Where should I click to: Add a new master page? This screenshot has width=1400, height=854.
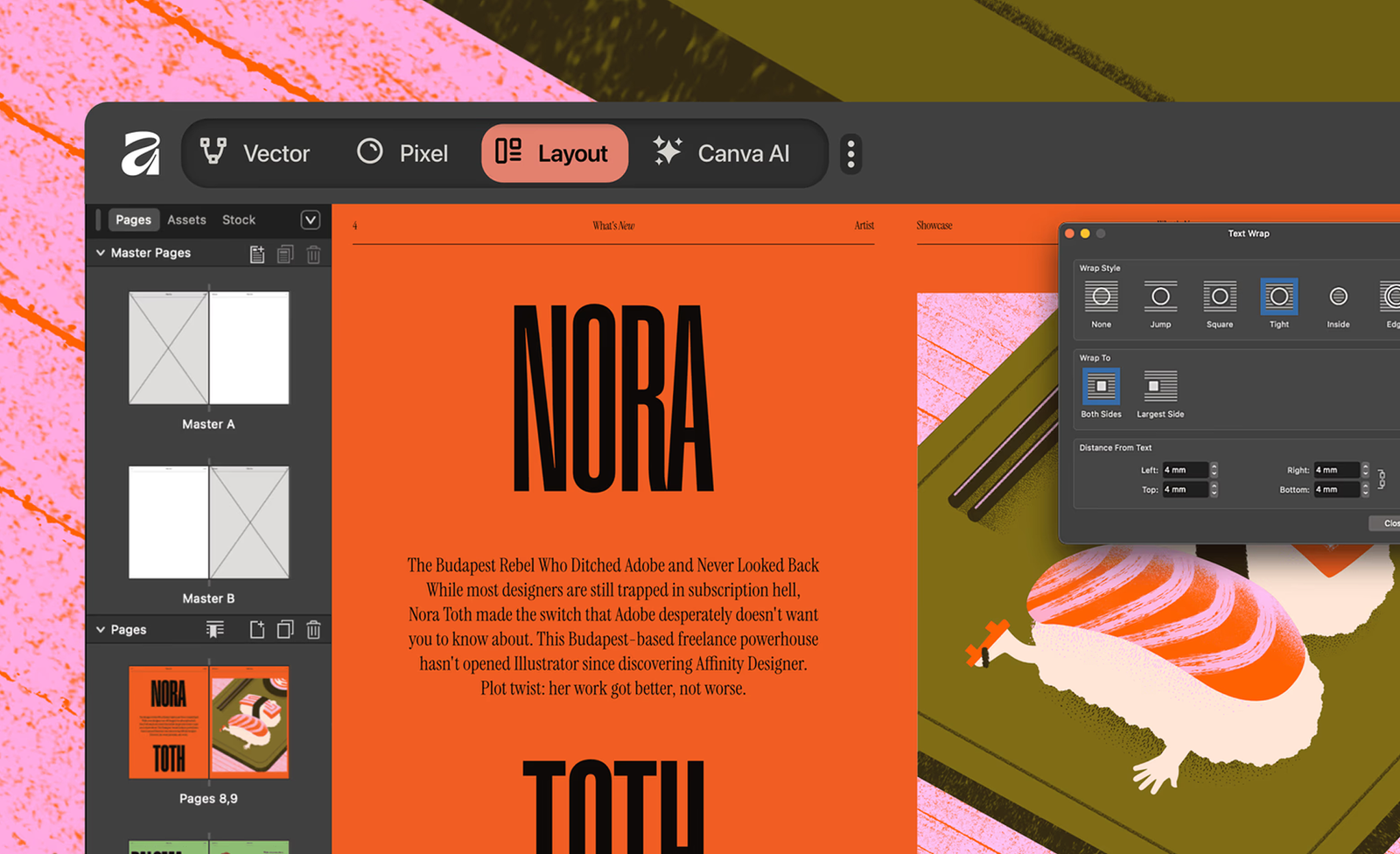(257, 255)
